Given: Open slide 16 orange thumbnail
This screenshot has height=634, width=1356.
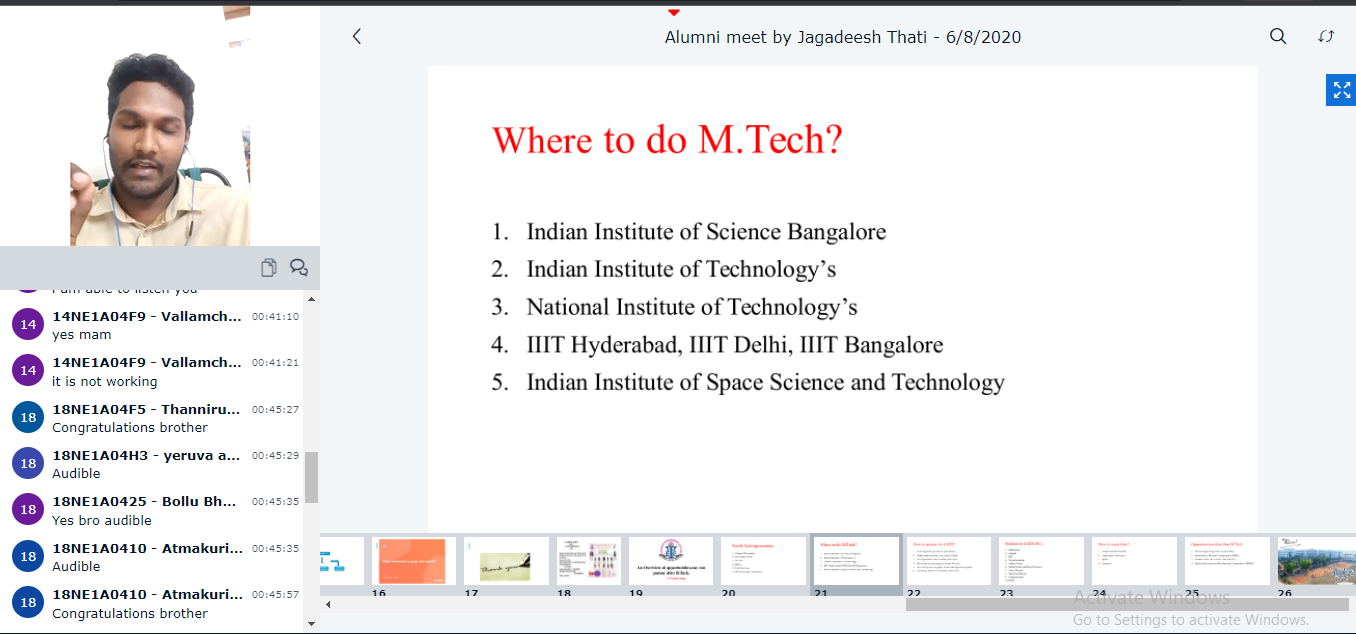Looking at the screenshot, I should tap(414, 561).
